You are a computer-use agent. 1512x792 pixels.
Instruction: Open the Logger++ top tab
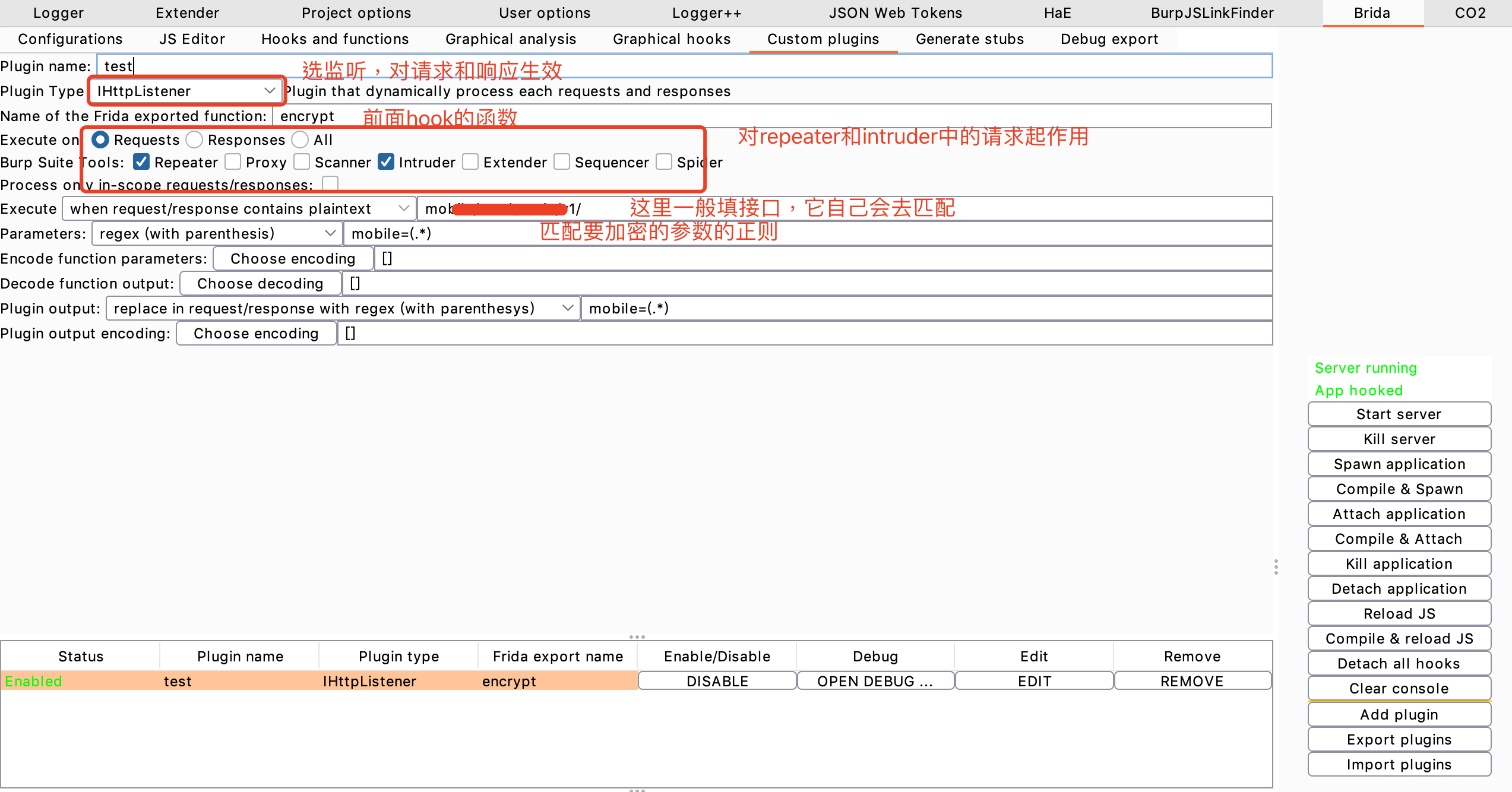pos(706,13)
